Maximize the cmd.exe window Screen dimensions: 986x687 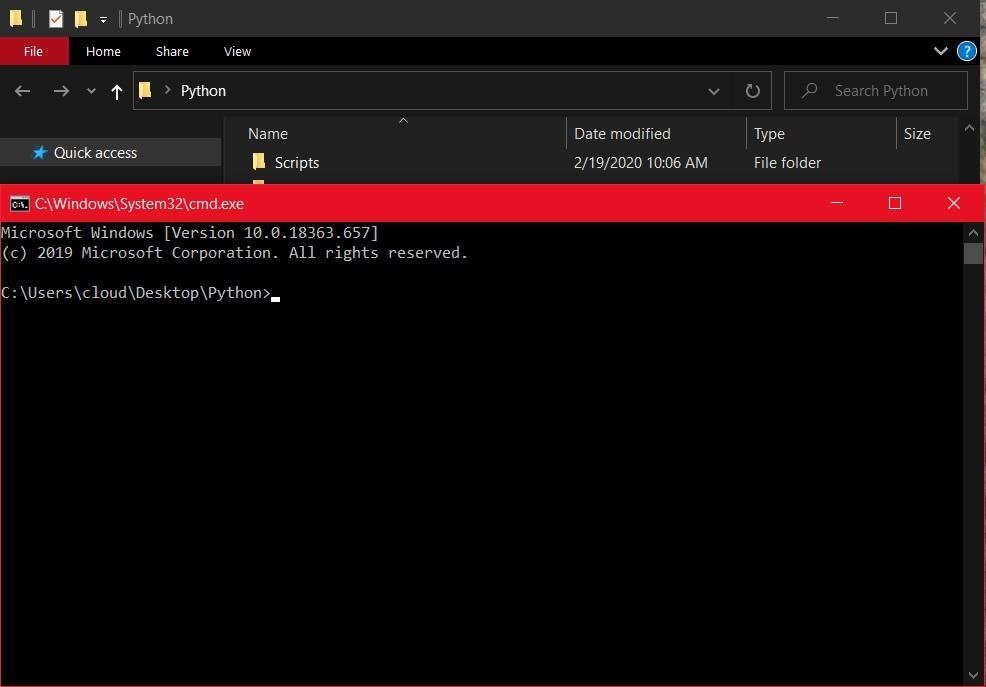tap(895, 203)
